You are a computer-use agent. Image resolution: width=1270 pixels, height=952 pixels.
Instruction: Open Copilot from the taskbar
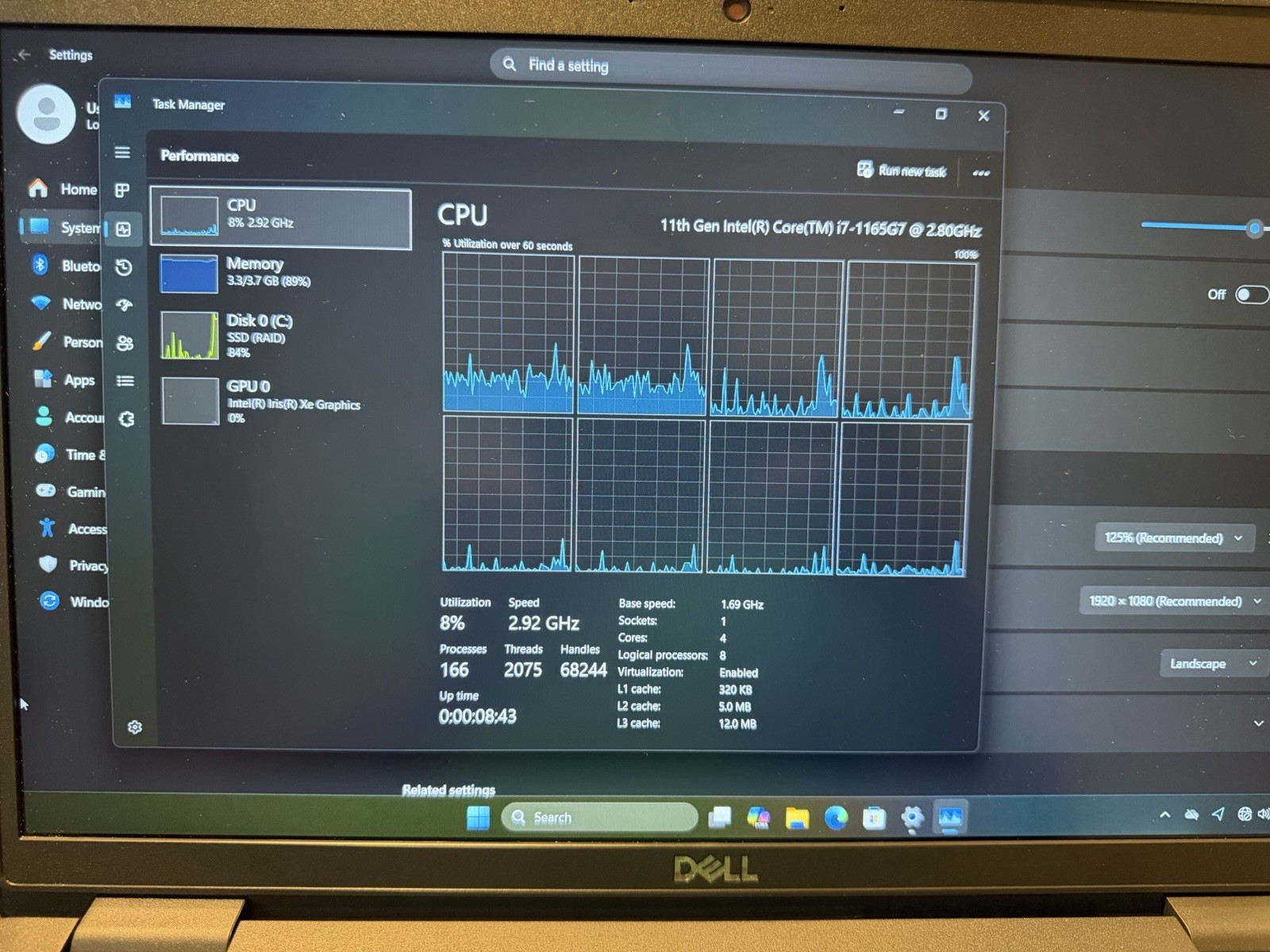759,817
